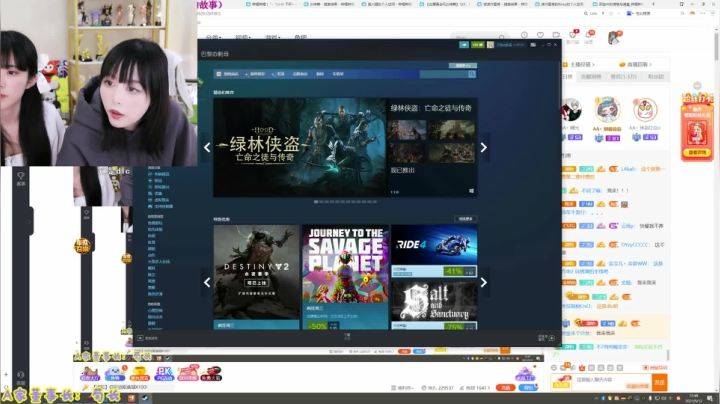
Task: Select the daily ranking tab in the chat panel
Action: point(568,77)
